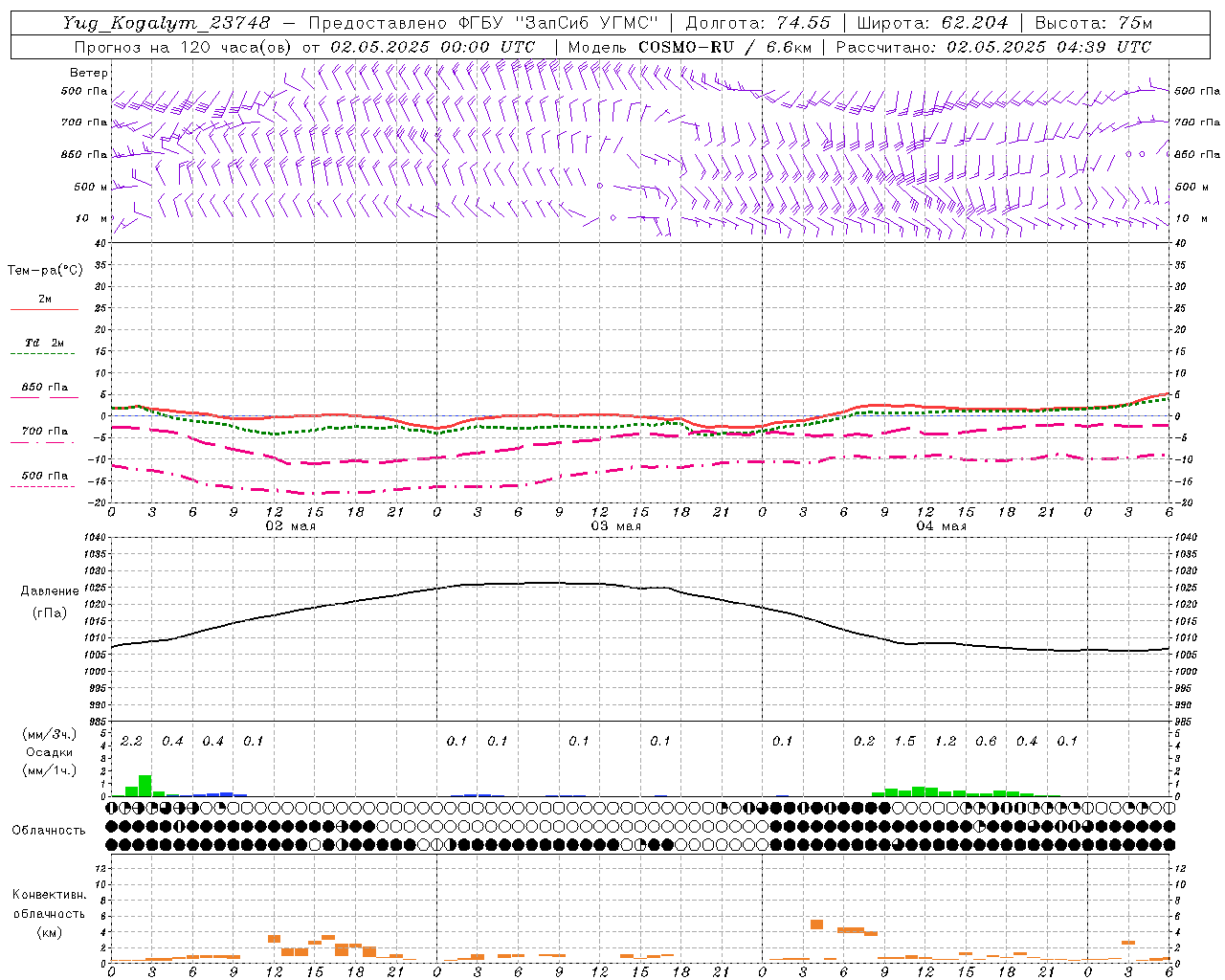
Task: Click the (мм/1ч.) unit label
Action: pos(50,770)
